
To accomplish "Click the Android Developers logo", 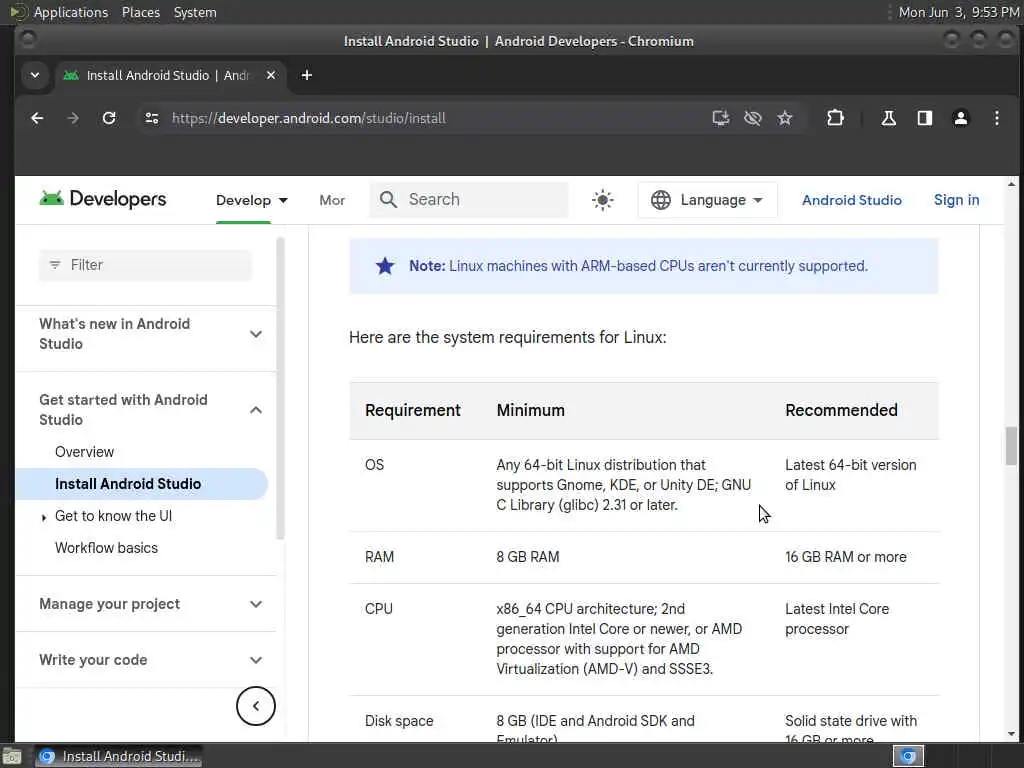I will click(103, 199).
